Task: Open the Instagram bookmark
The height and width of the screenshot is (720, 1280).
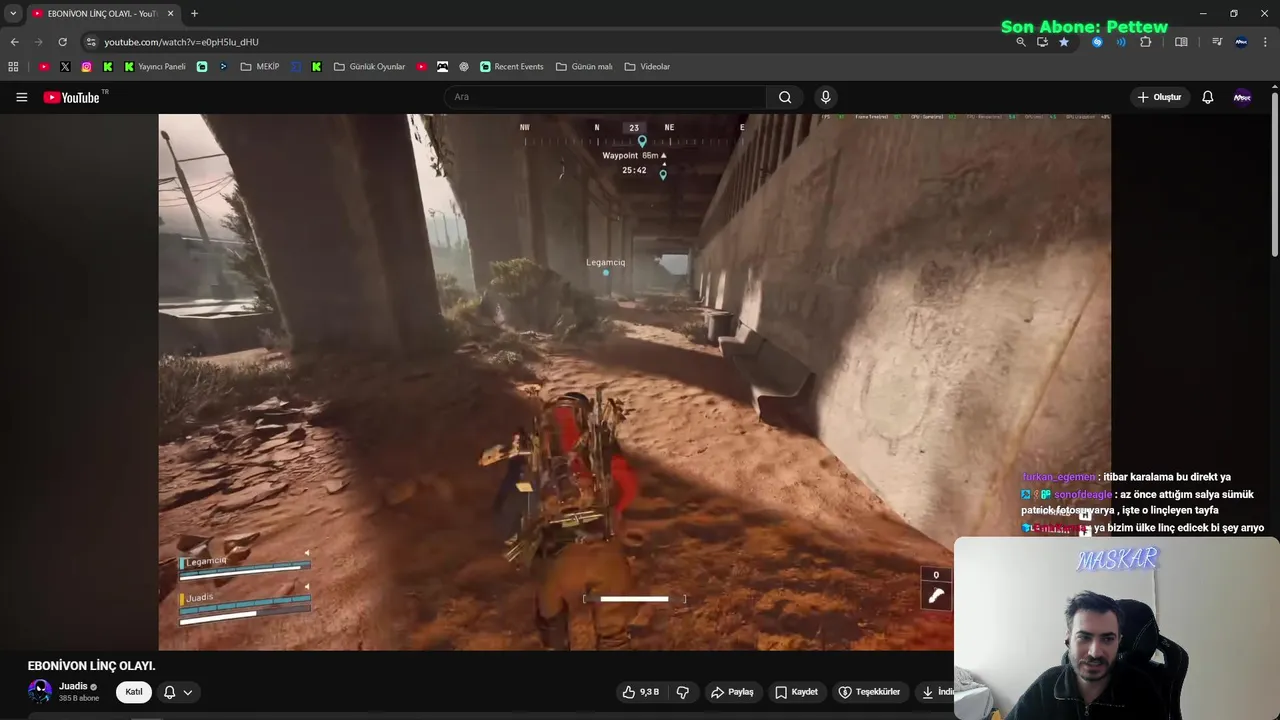Action: [x=87, y=67]
